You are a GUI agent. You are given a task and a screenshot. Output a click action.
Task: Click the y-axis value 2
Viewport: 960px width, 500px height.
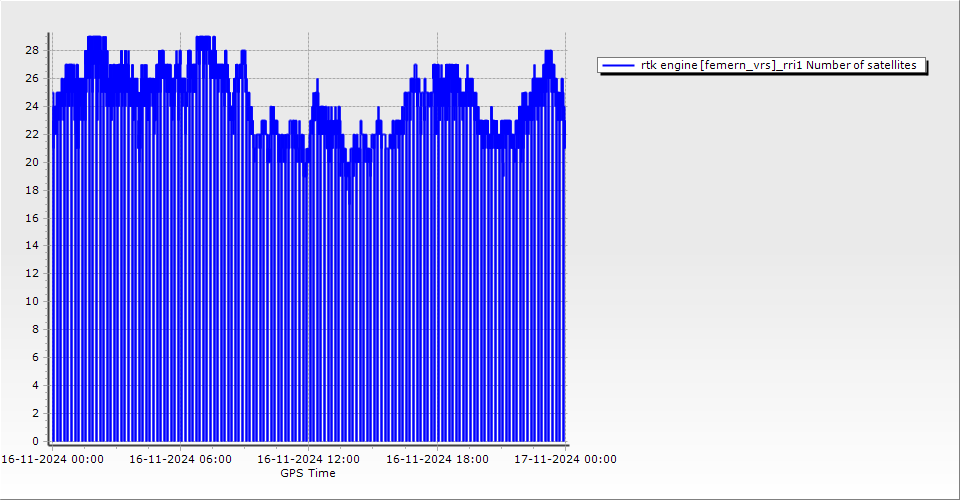tap(35, 413)
